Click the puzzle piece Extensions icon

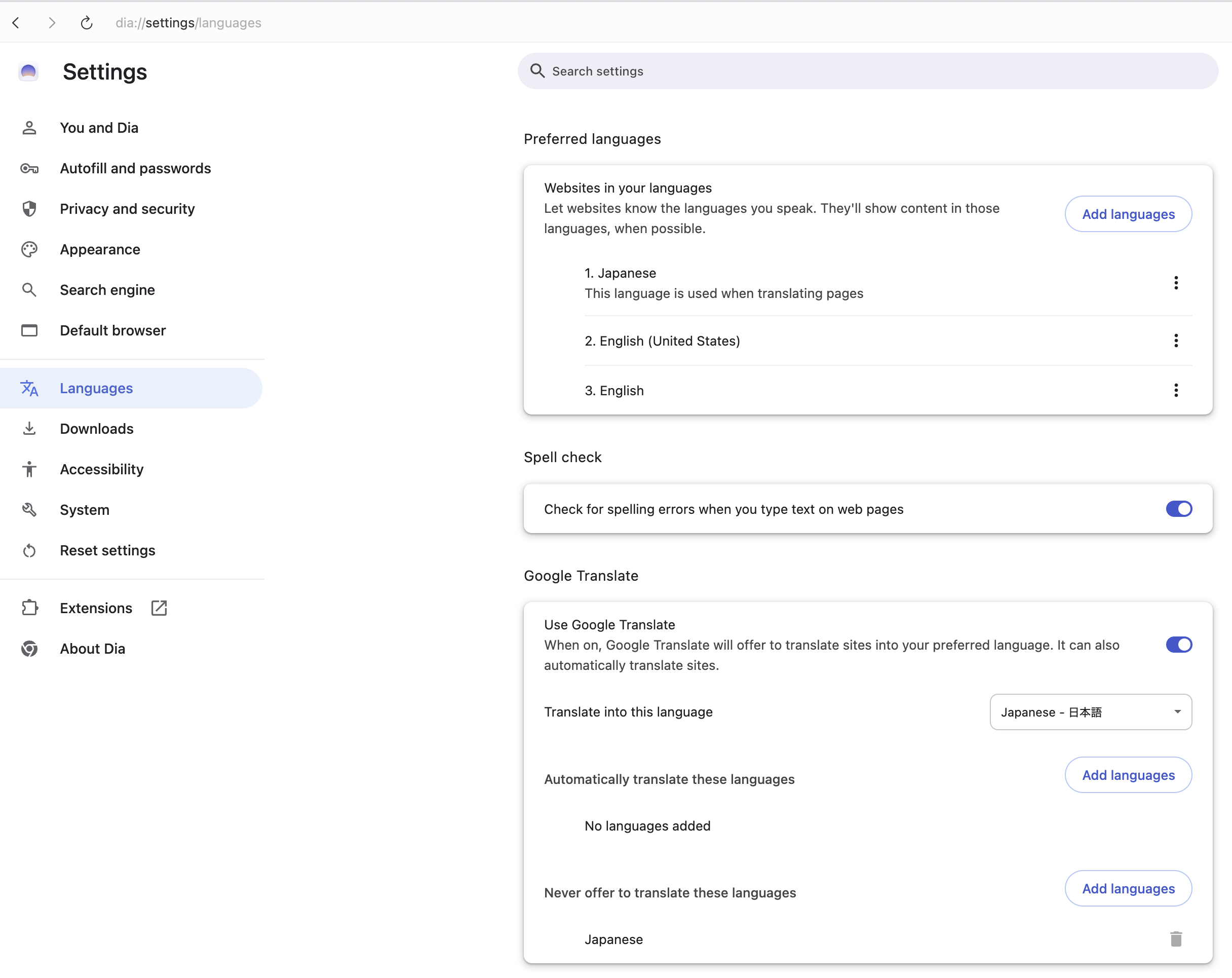pos(29,608)
